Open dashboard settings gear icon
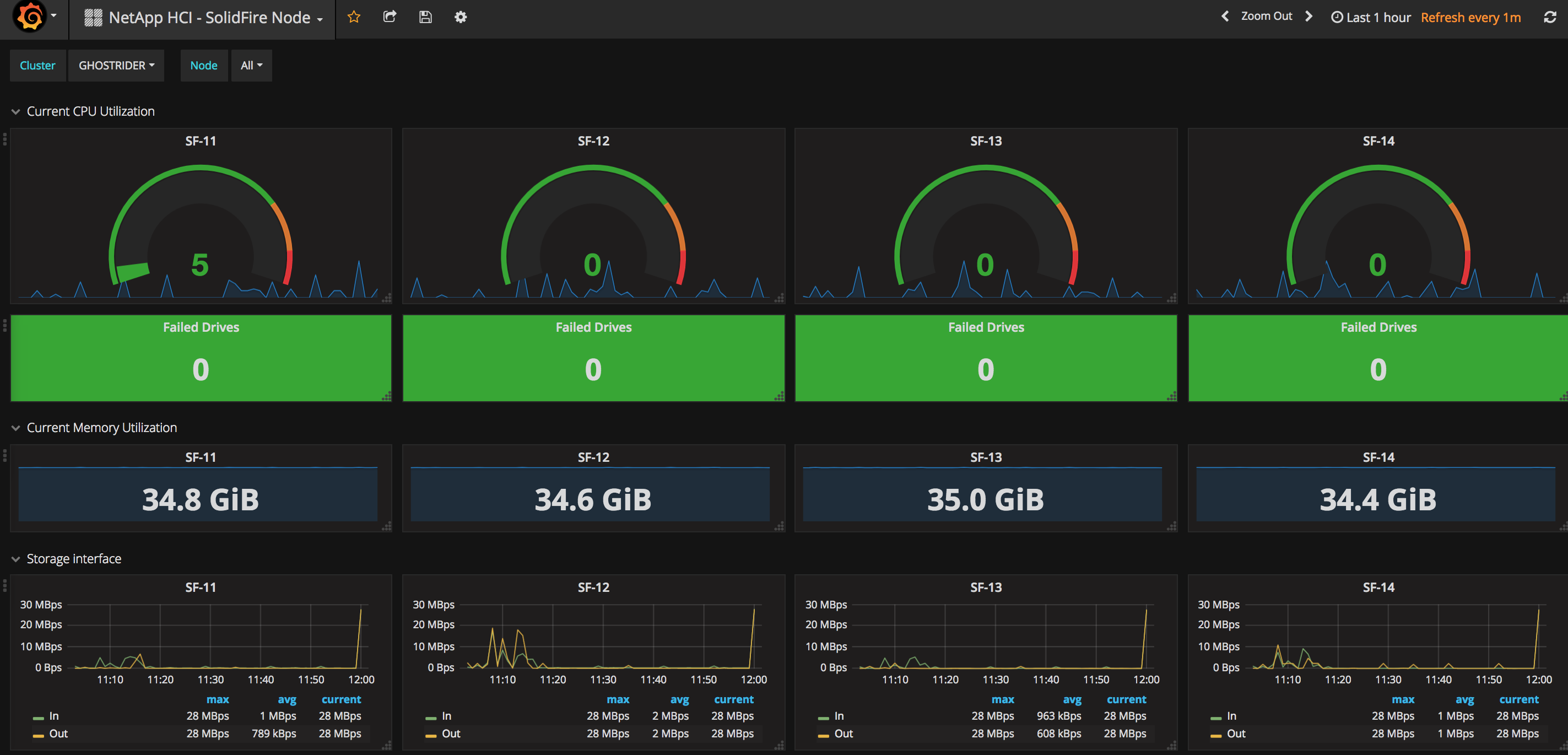This screenshot has width=1568, height=755. 461,17
